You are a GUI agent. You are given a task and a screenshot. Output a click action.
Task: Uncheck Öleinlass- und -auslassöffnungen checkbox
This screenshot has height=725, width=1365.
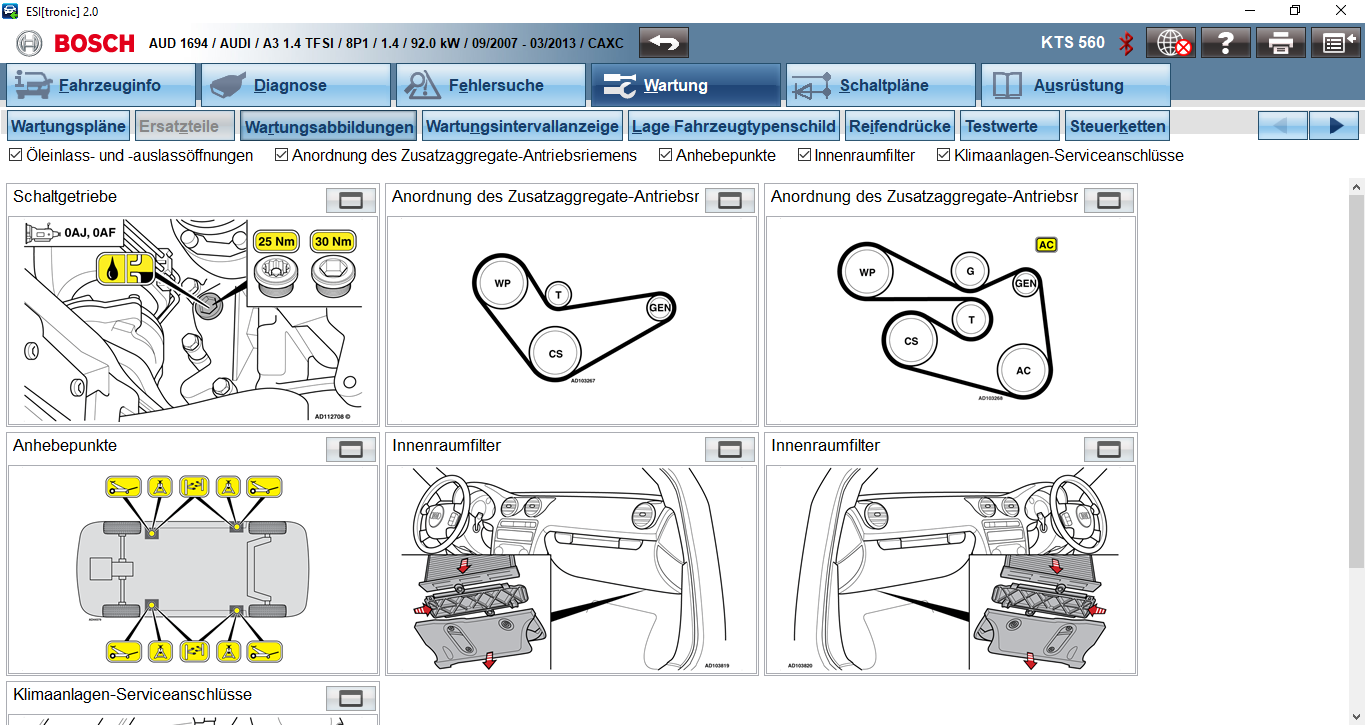point(15,156)
